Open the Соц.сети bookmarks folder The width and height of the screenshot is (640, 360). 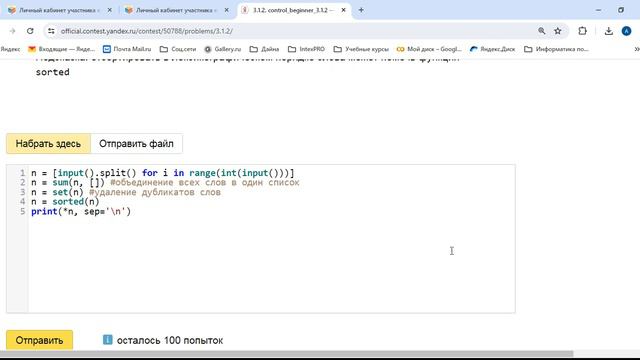(x=178, y=49)
